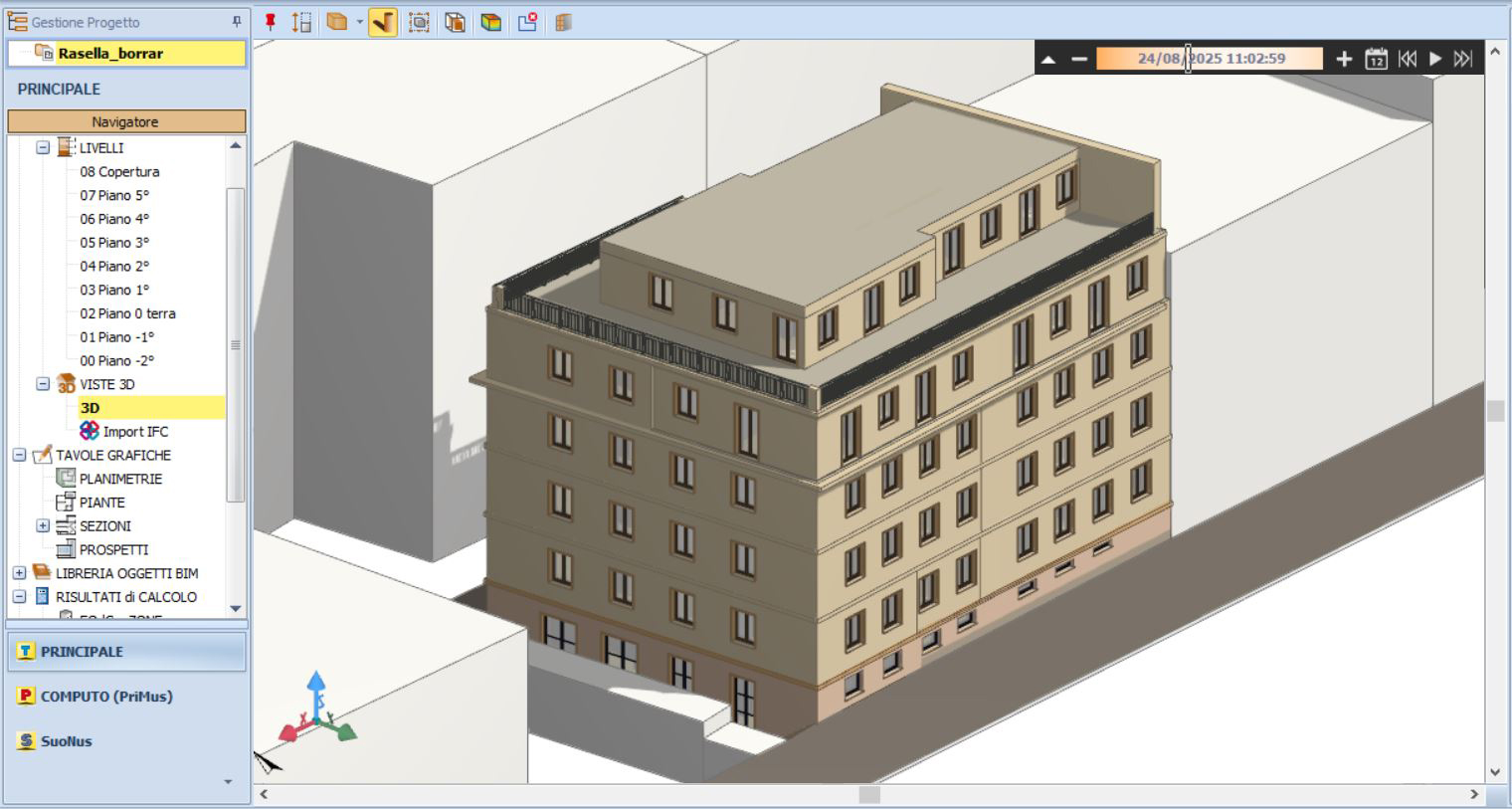Toggle the highlighted shadow projection tool

point(382,22)
